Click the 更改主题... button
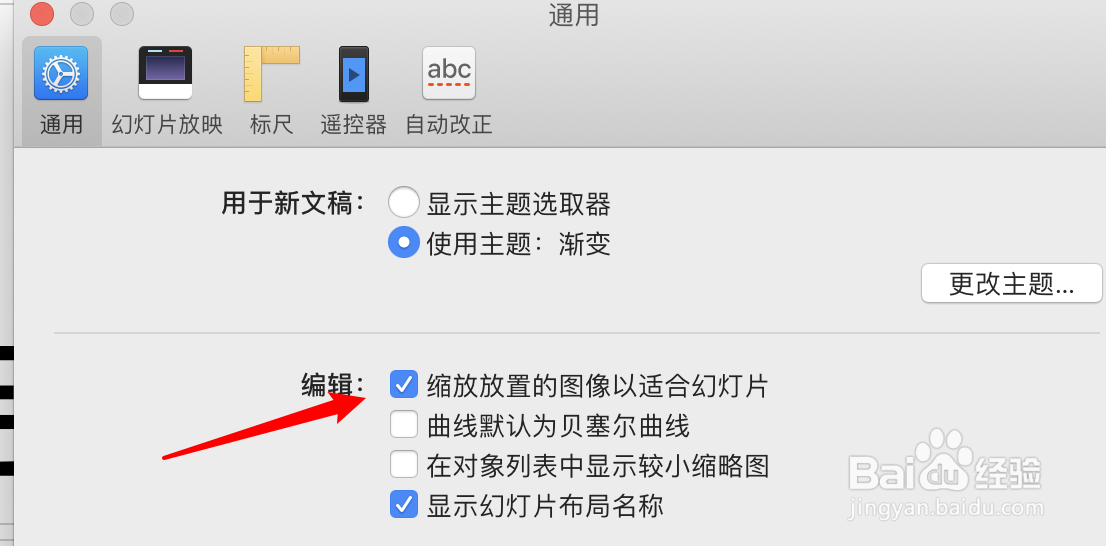The image size is (1106, 546). (x=1011, y=284)
